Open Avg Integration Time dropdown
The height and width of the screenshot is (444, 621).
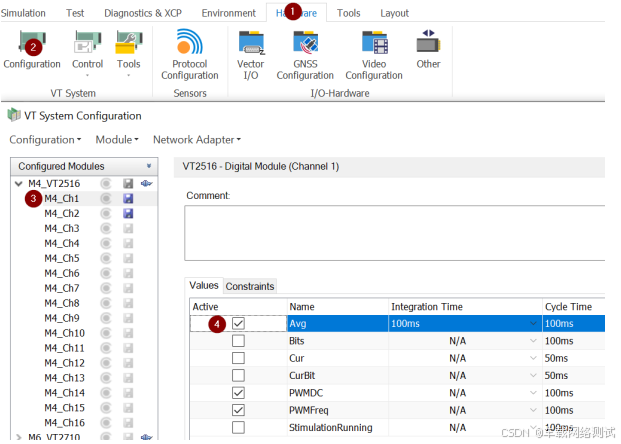coord(533,324)
